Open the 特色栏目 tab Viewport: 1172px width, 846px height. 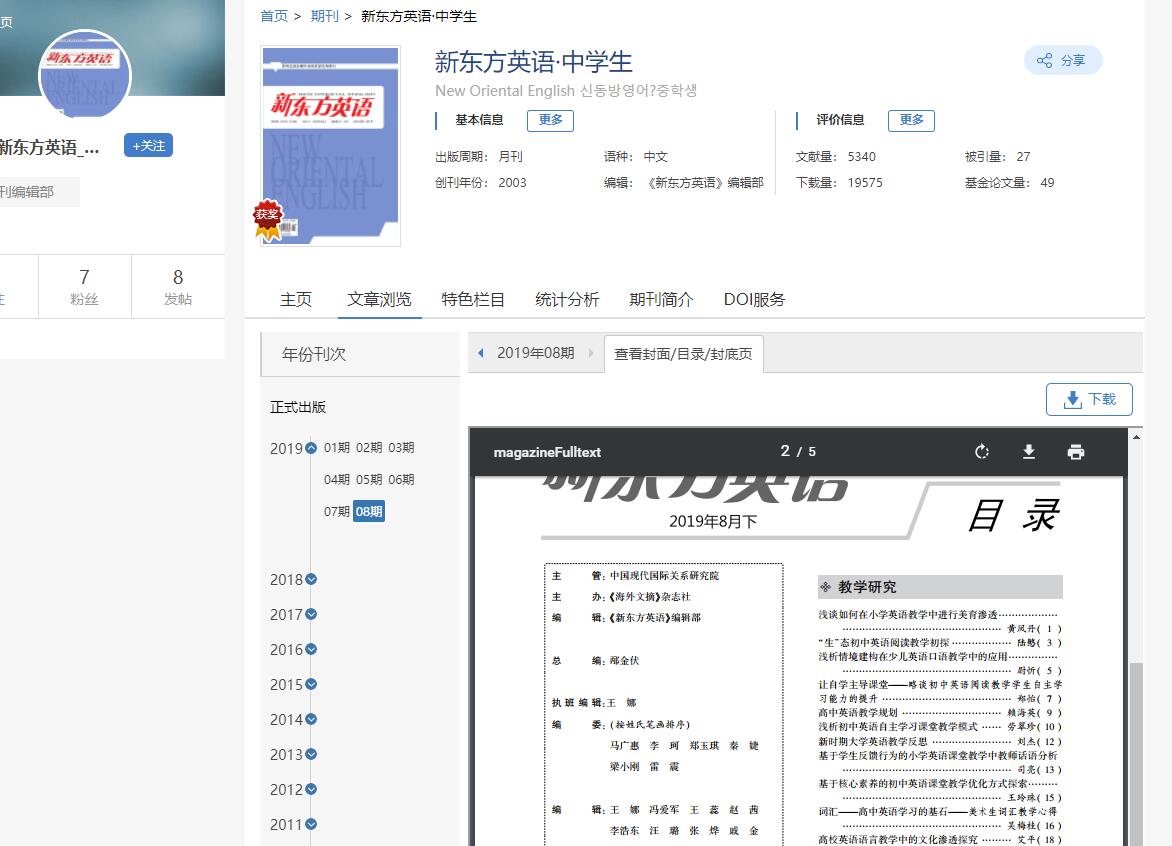(x=472, y=300)
